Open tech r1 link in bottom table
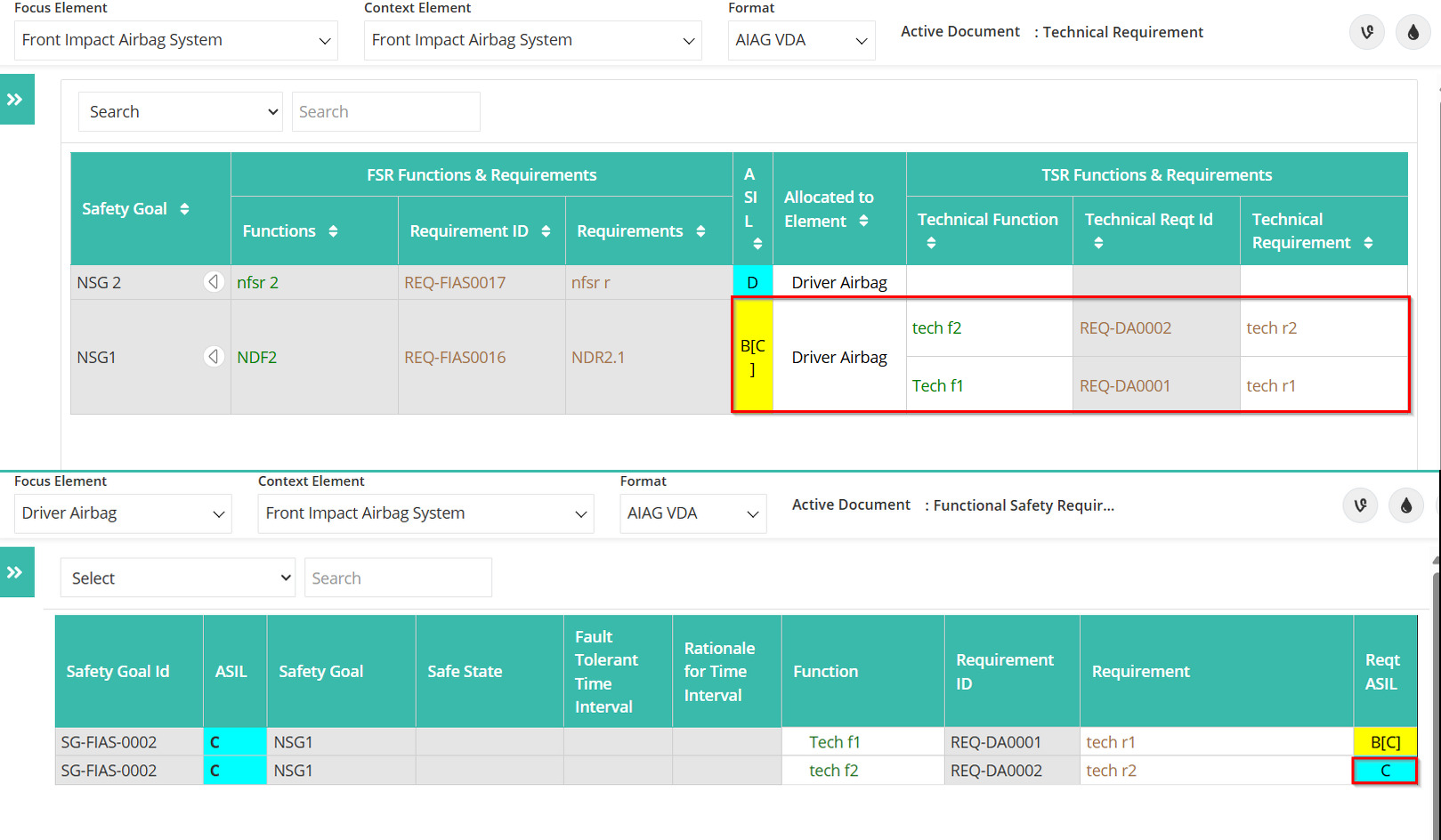This screenshot has height=840, width=1441. coord(1111,742)
